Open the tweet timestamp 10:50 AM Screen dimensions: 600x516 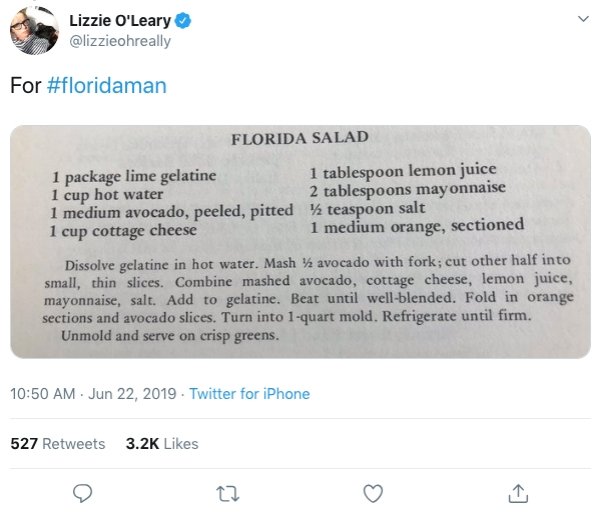click(x=42, y=394)
